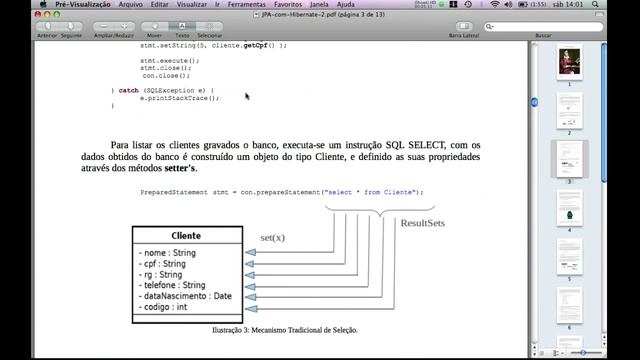Go to previous page with Anterior button
Screen dimensions: 640x360
[x=48, y=27]
